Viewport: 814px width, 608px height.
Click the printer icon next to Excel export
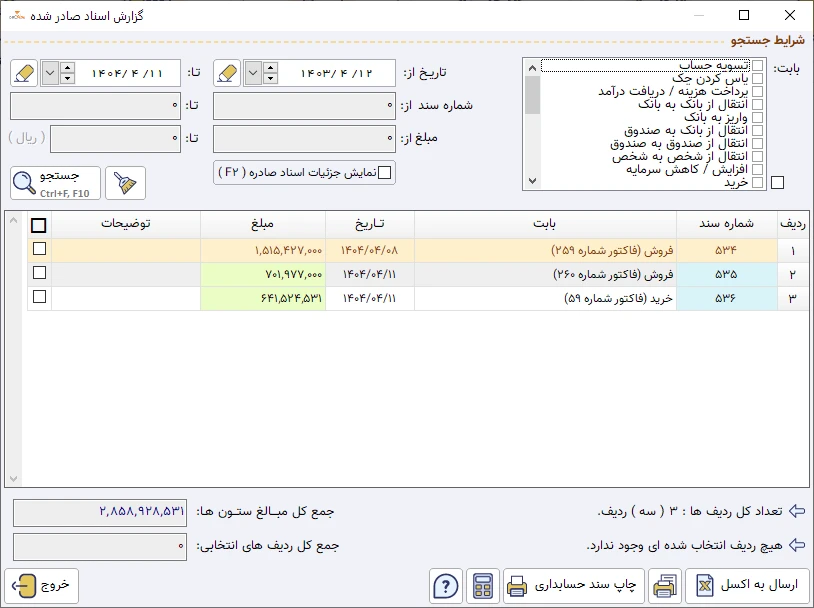click(x=663, y=585)
